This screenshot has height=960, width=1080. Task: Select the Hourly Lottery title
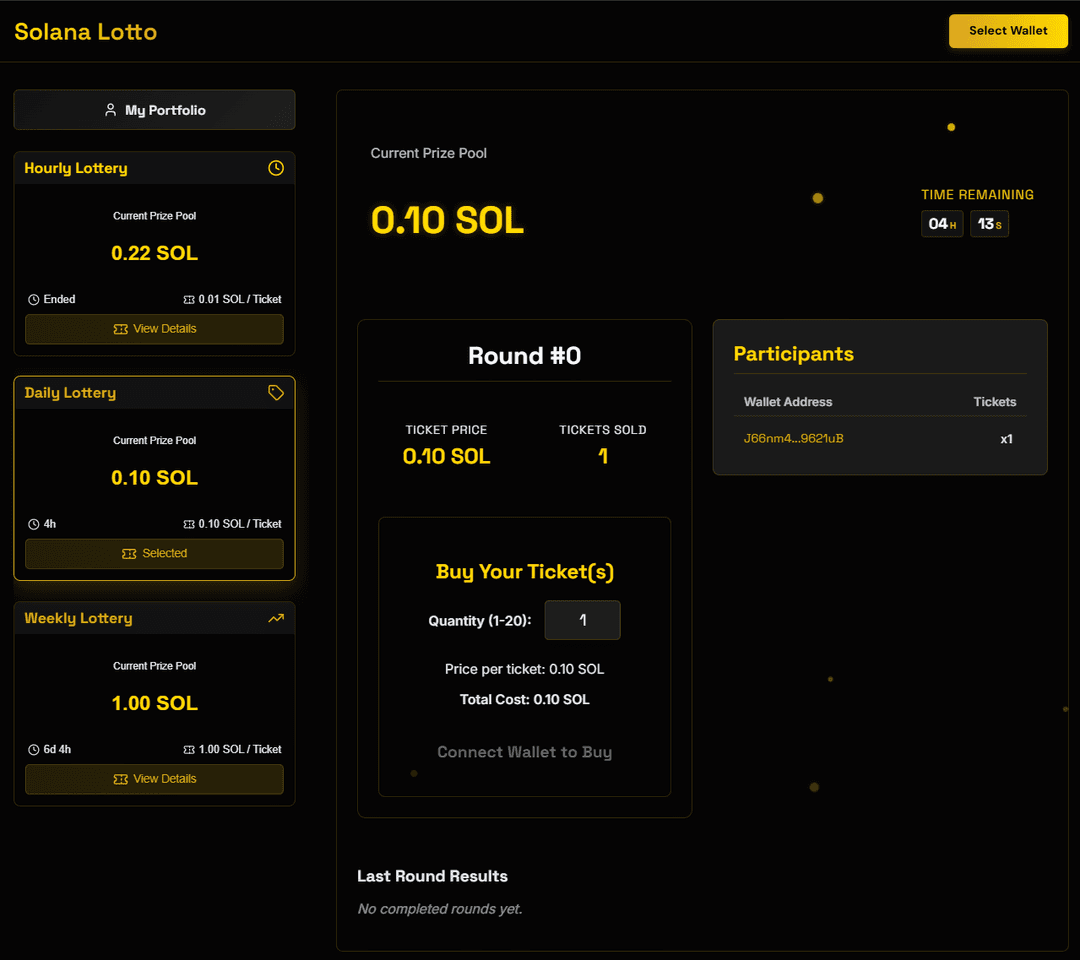pyautogui.click(x=76, y=168)
